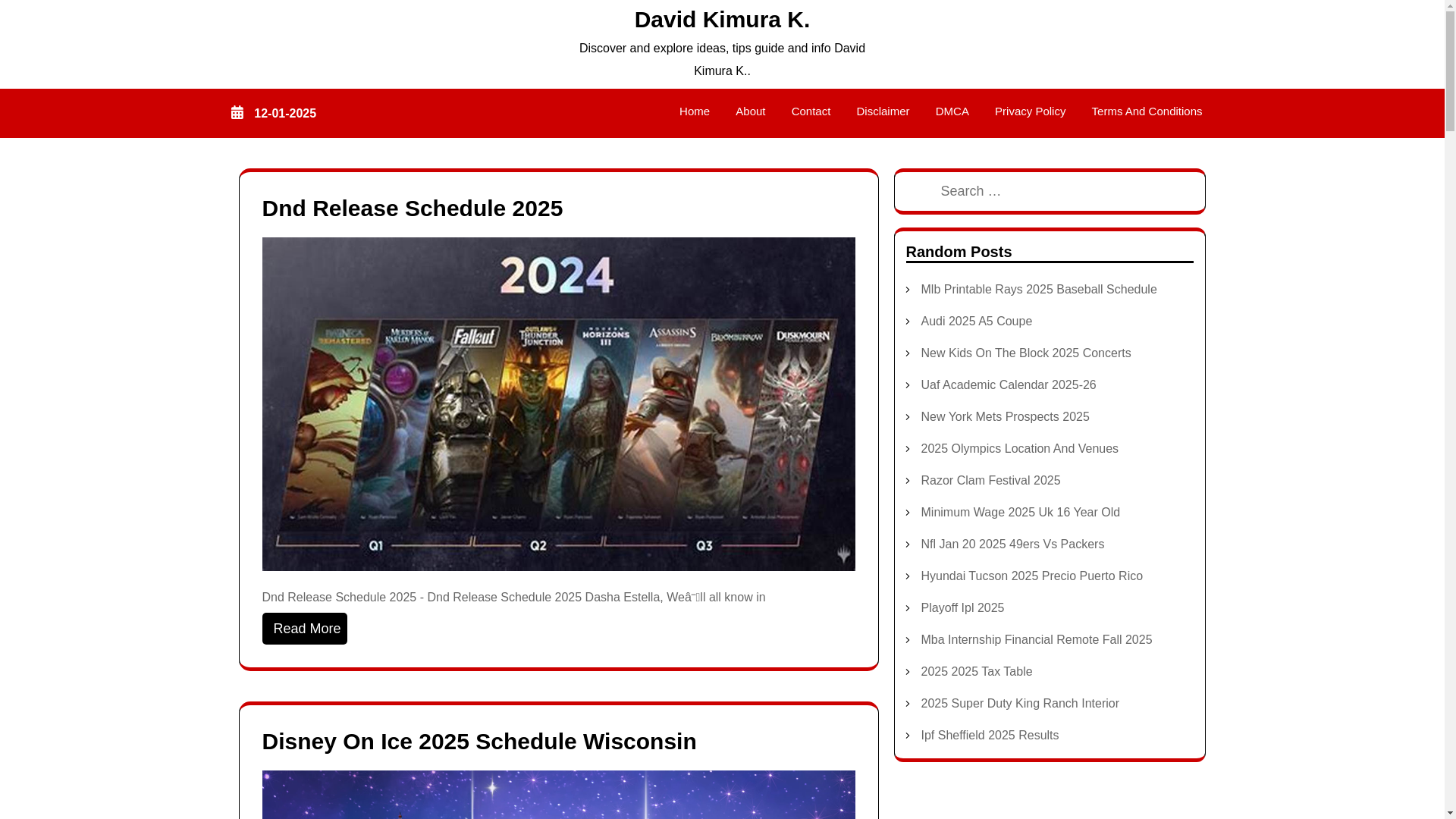
Task: Open Uaf Academic Calendar 2025-26 link
Action: point(1008,385)
